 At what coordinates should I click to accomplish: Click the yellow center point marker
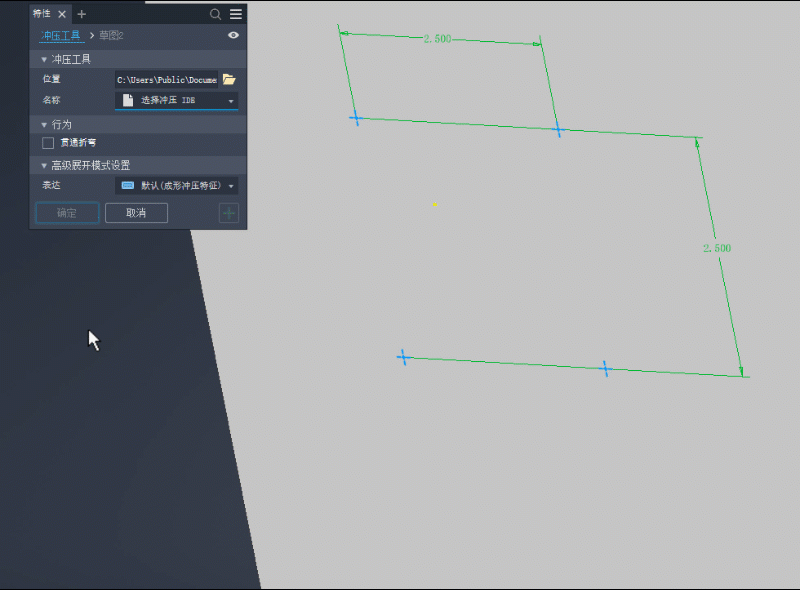435,204
